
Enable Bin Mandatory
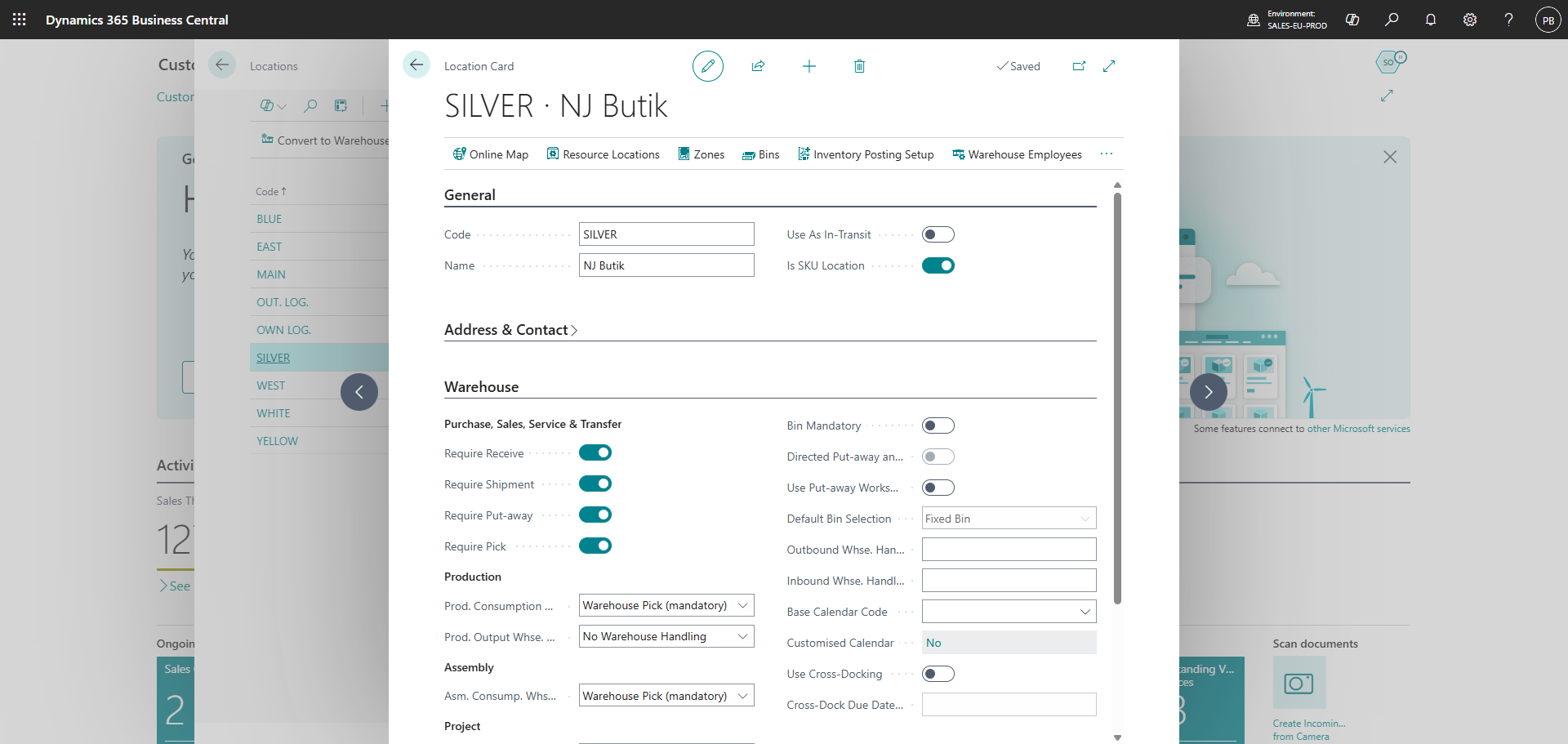pyautogui.click(x=938, y=425)
